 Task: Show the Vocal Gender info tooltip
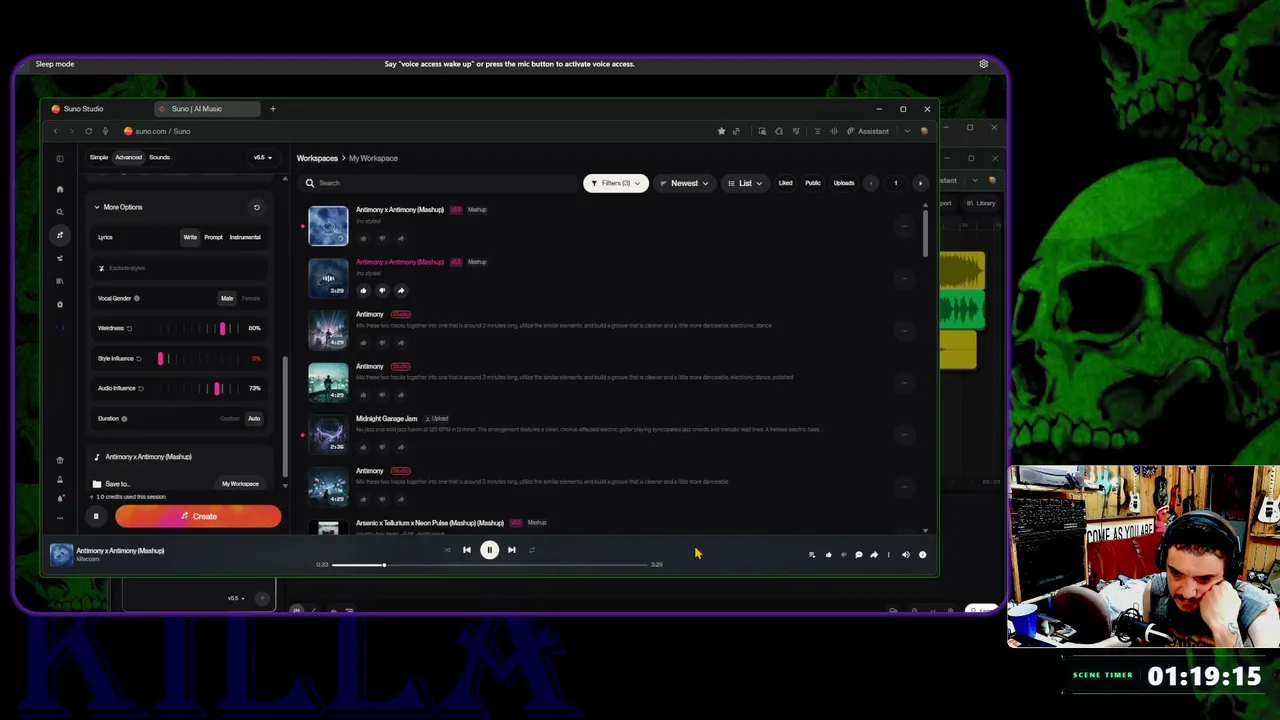click(137, 298)
